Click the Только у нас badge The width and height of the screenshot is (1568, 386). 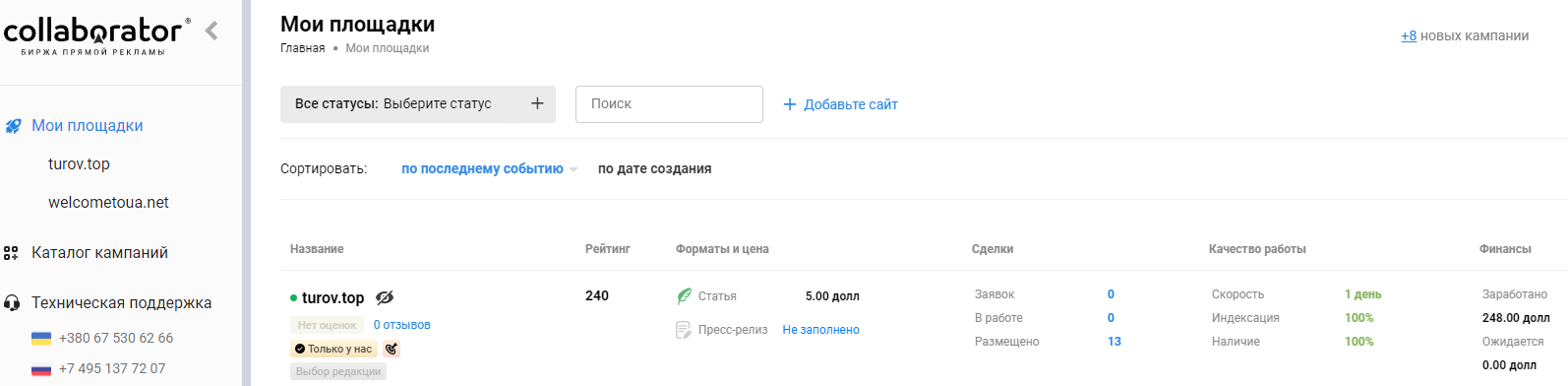[333, 349]
